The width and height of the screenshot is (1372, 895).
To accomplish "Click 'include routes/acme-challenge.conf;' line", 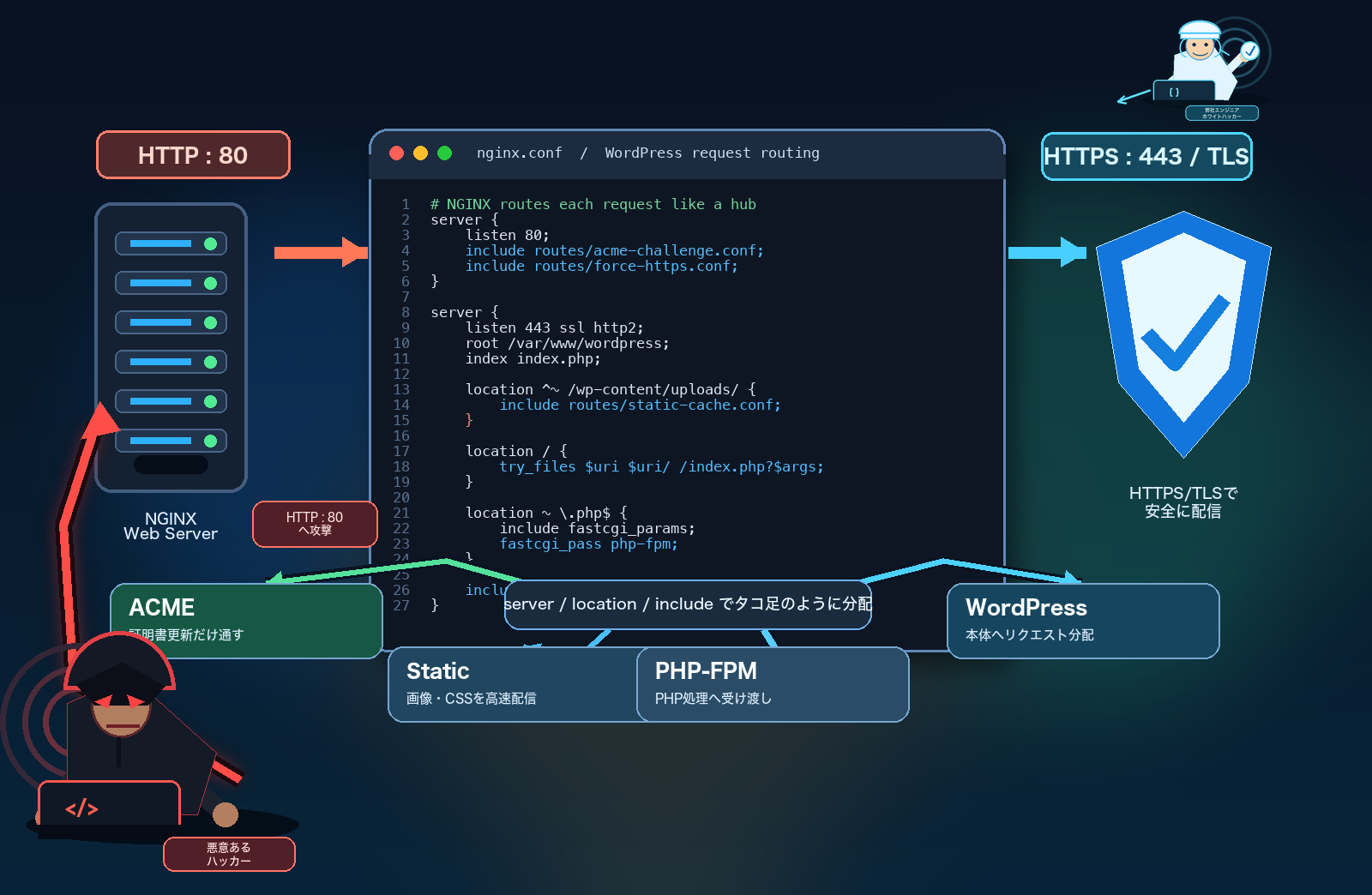I will pos(615,250).
